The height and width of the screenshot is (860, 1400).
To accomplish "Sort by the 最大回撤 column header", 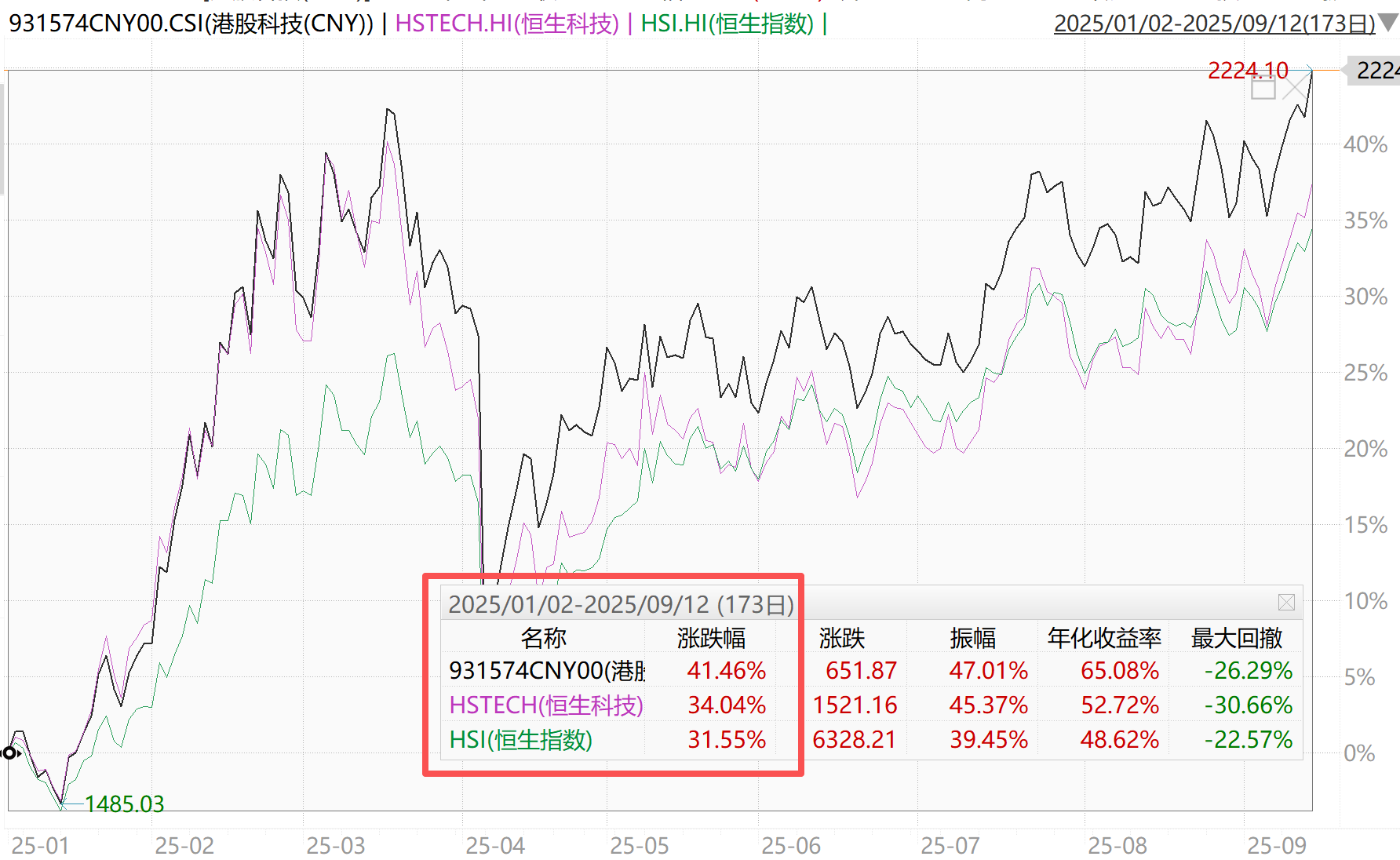I will (x=1237, y=638).
